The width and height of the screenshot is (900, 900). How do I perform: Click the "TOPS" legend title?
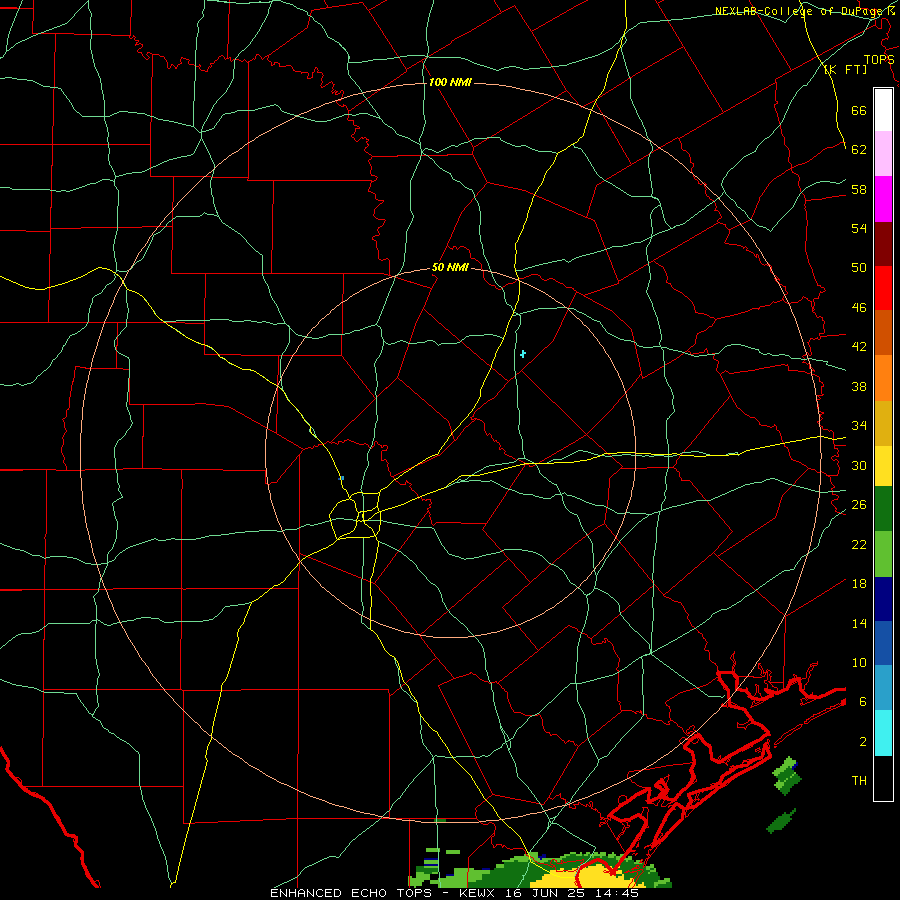pyautogui.click(x=879, y=59)
